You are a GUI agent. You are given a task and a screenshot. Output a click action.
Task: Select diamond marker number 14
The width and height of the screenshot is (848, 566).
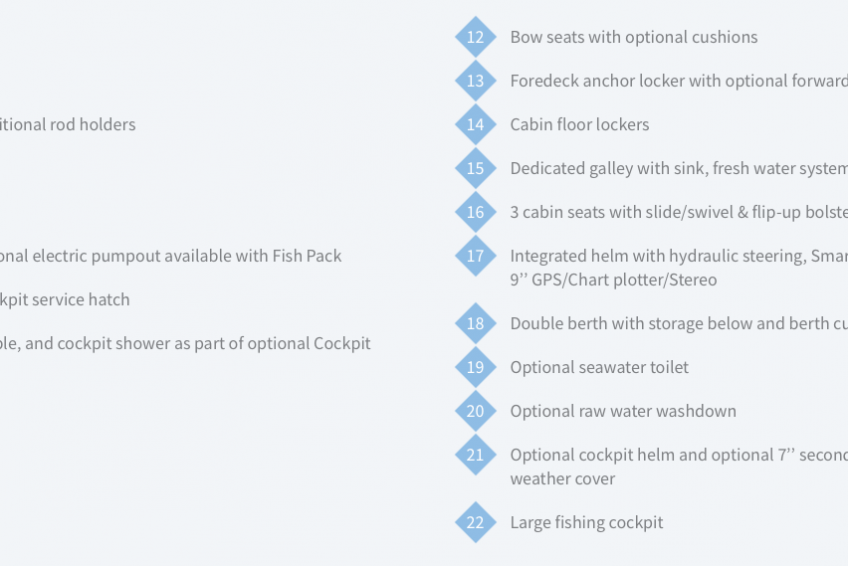[x=475, y=124]
